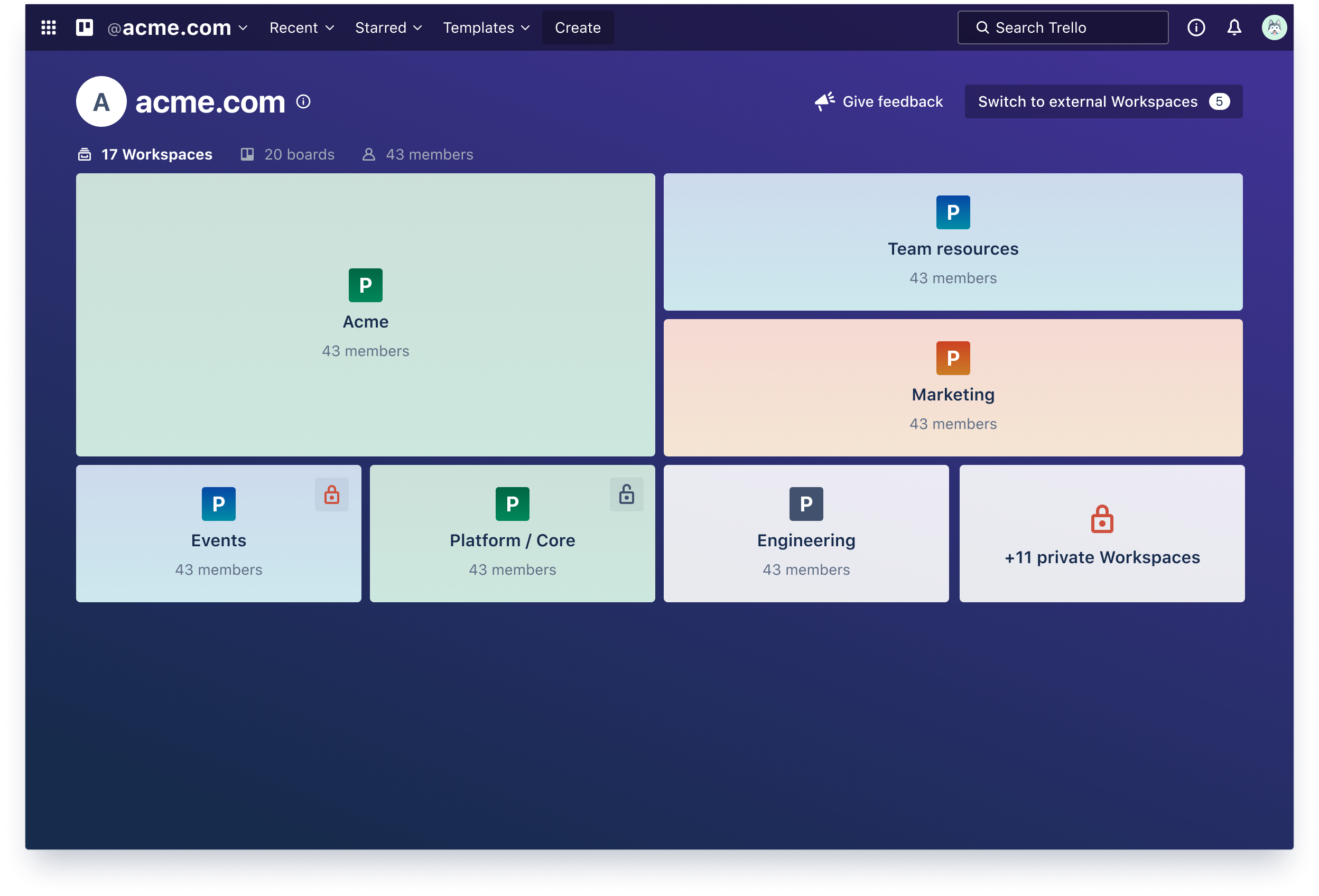Switch to the 20 boards tab

(288, 154)
